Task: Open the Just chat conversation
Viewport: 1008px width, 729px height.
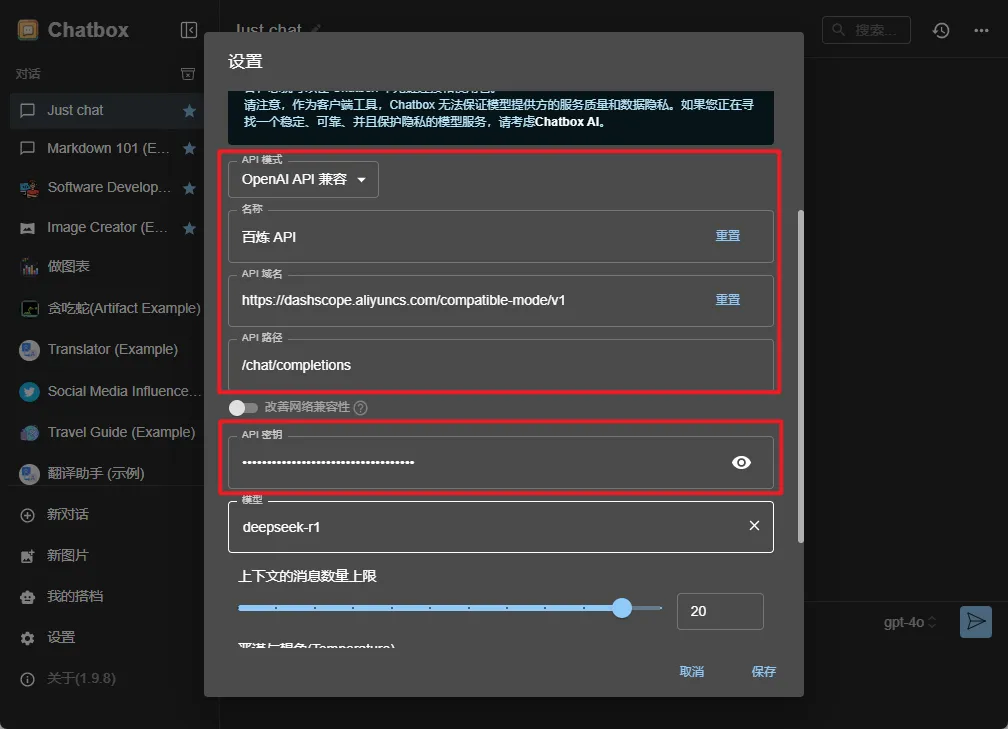Action: [x=107, y=111]
